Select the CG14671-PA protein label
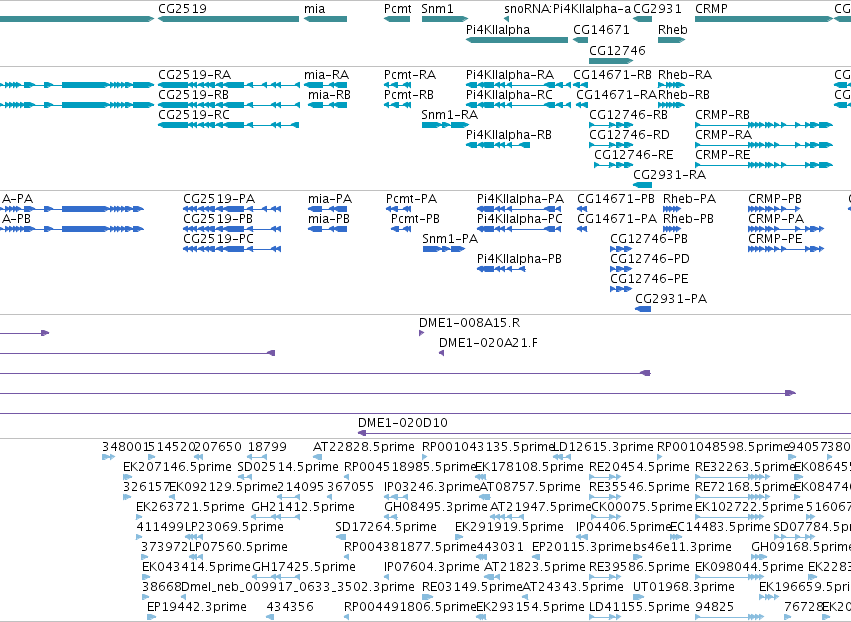 pyautogui.click(x=617, y=219)
